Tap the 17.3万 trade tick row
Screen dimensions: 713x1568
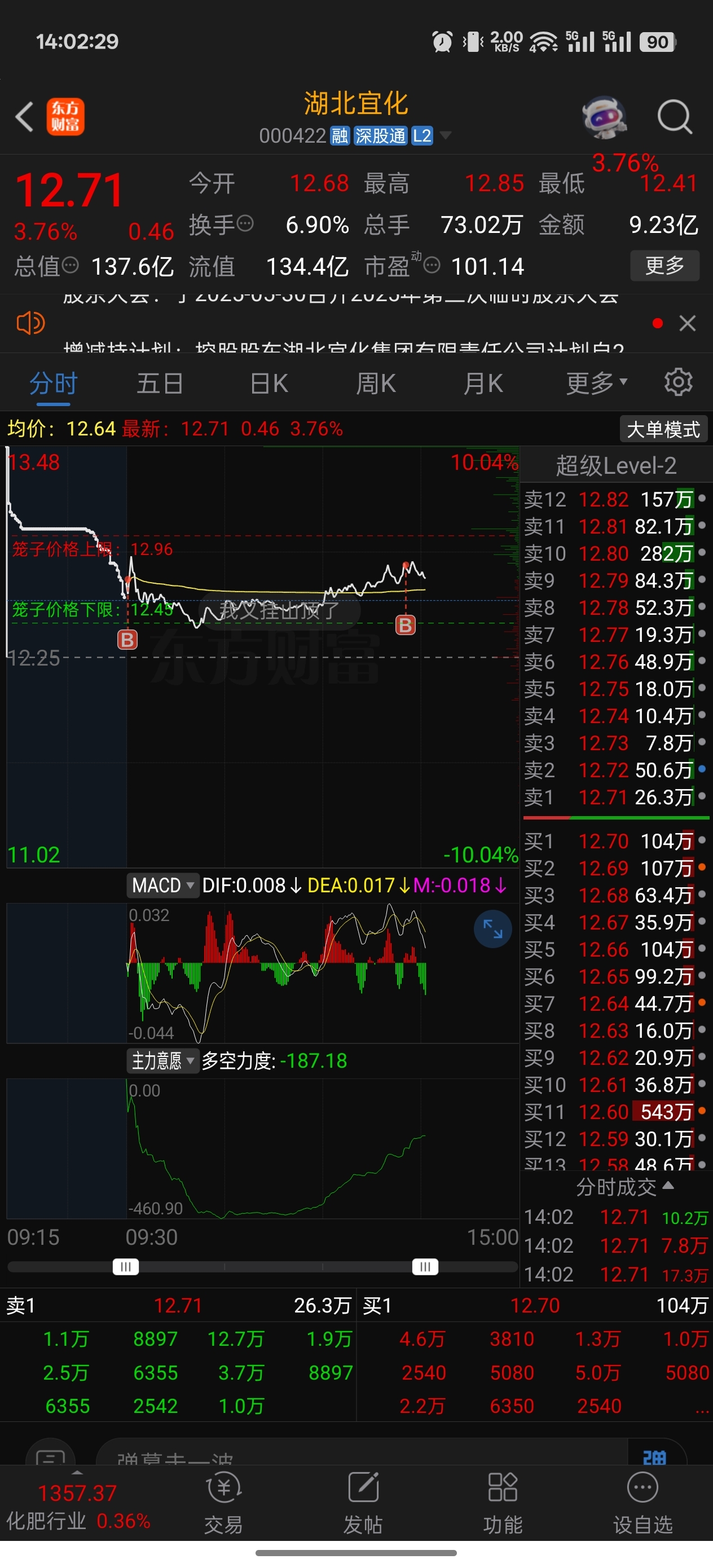[616, 1274]
